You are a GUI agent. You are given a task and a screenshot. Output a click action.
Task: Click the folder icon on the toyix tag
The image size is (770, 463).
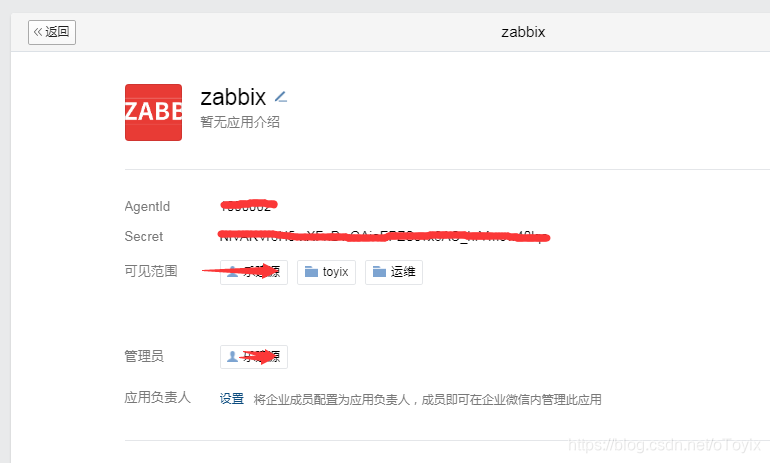311,272
